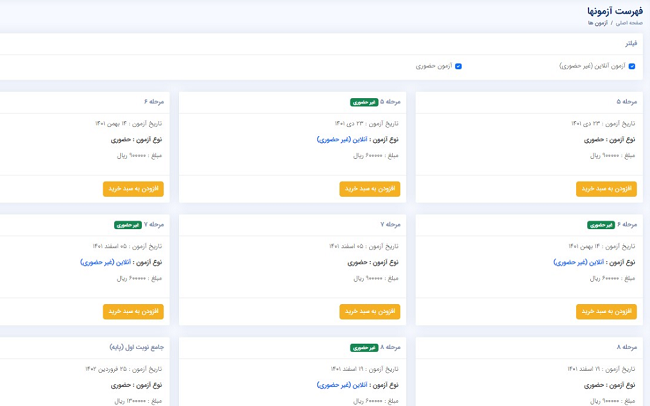Click the ۶۰۰۰۰۰ ریال price in online مرحله ۵ card
Viewport: 650px width, 406px height.
click(369, 156)
